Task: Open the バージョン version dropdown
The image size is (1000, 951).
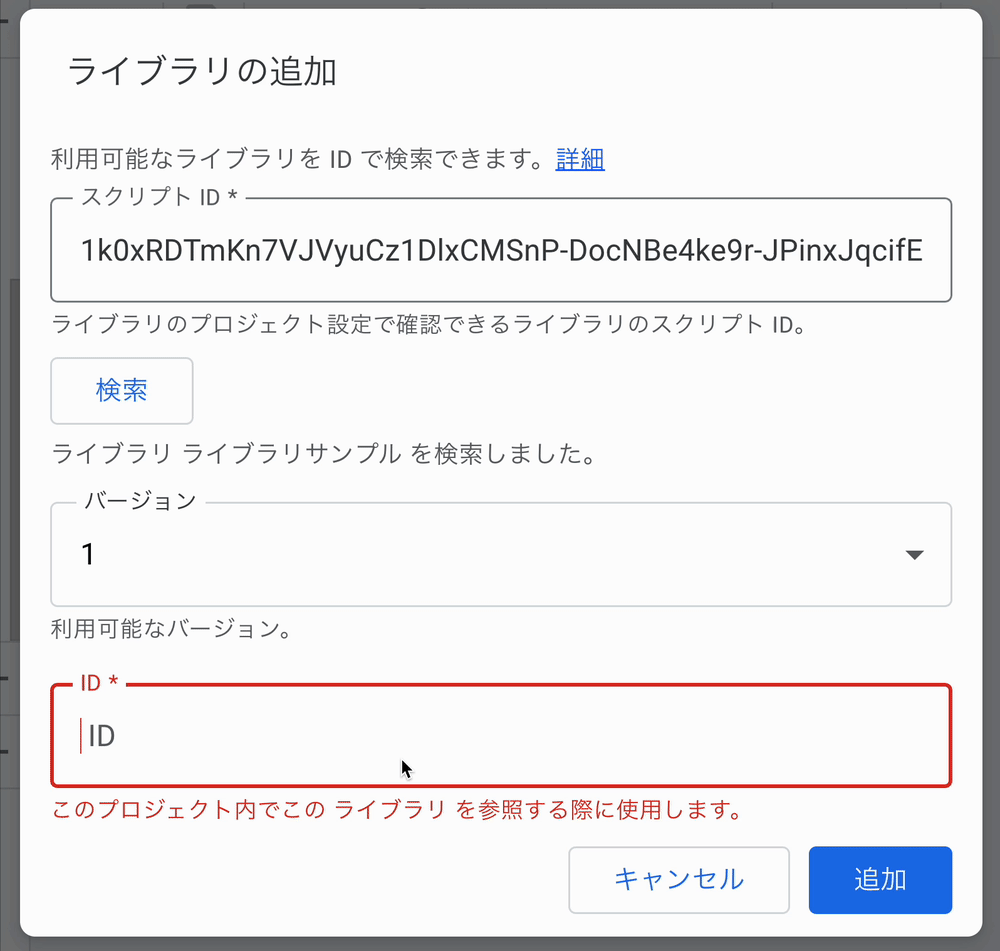Action: point(501,554)
